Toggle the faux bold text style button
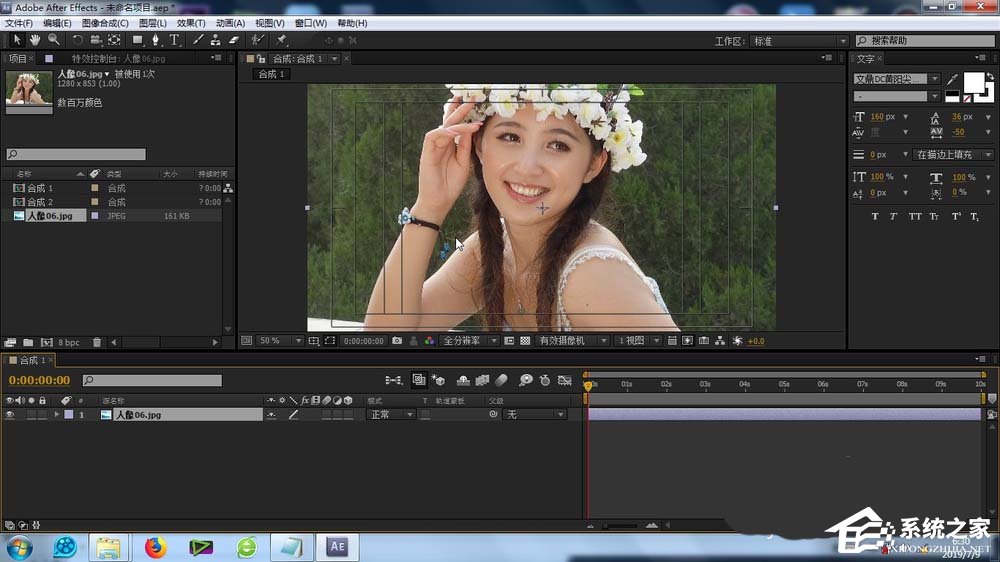Screen dimensions: 1000x562 [875, 216]
